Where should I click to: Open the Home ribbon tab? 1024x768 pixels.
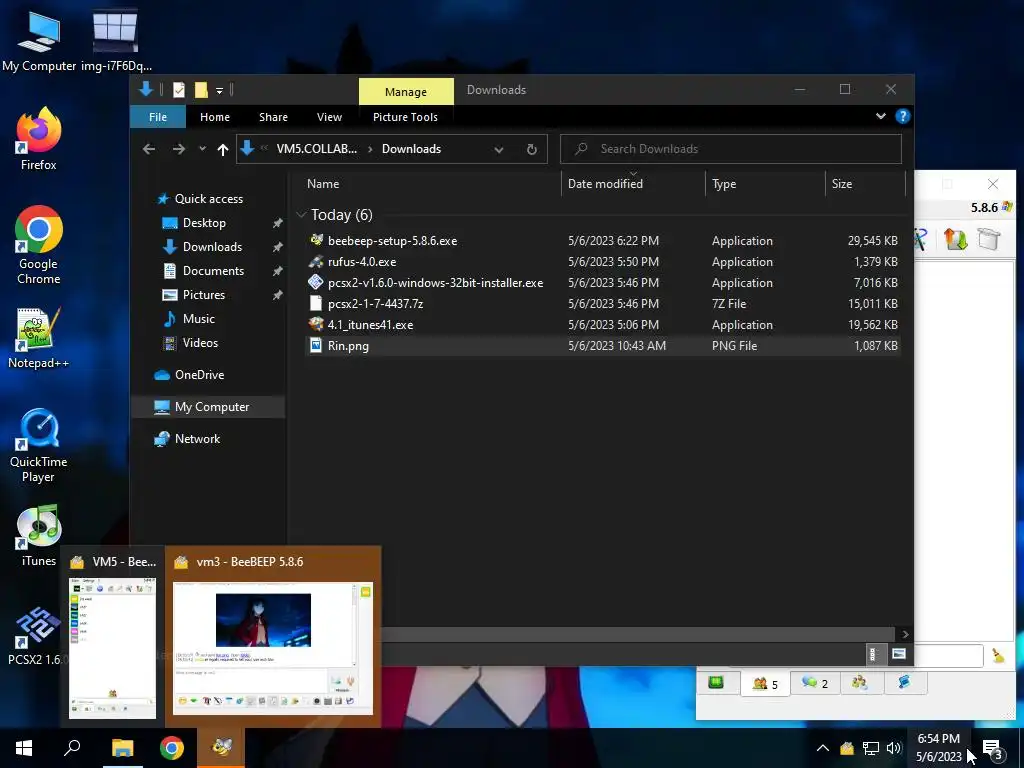(215, 117)
